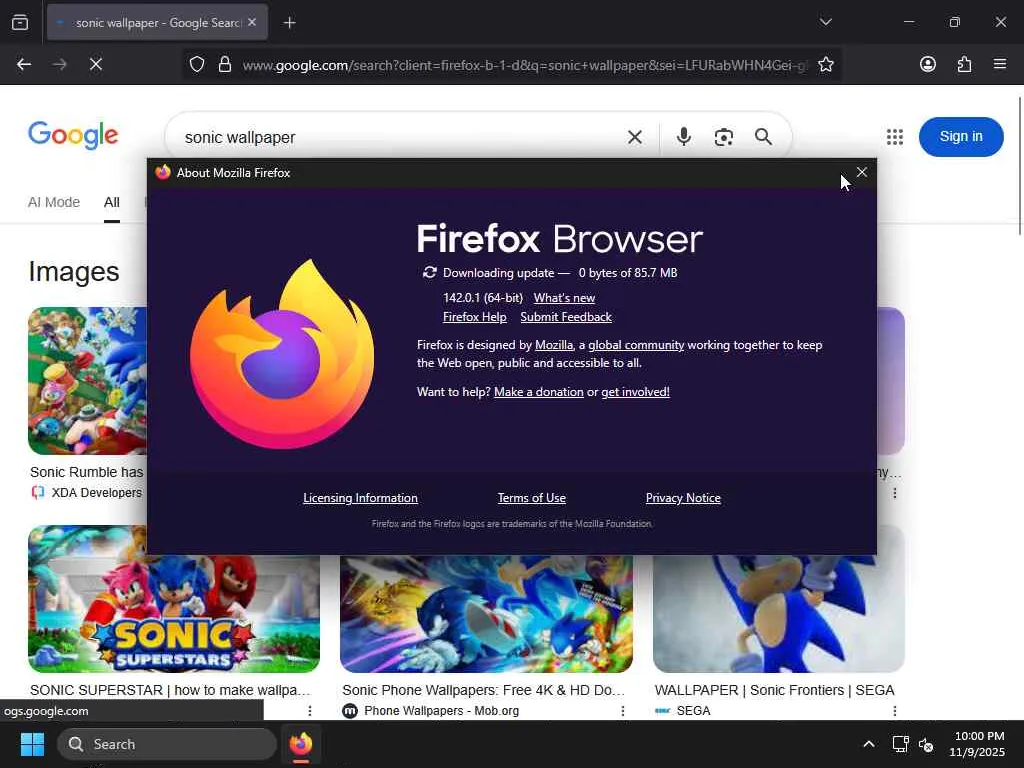Screen dimensions: 1024x768
Task: Click 'Sonic Phone Wallpapers: Free 4K' title
Action: (x=483, y=690)
